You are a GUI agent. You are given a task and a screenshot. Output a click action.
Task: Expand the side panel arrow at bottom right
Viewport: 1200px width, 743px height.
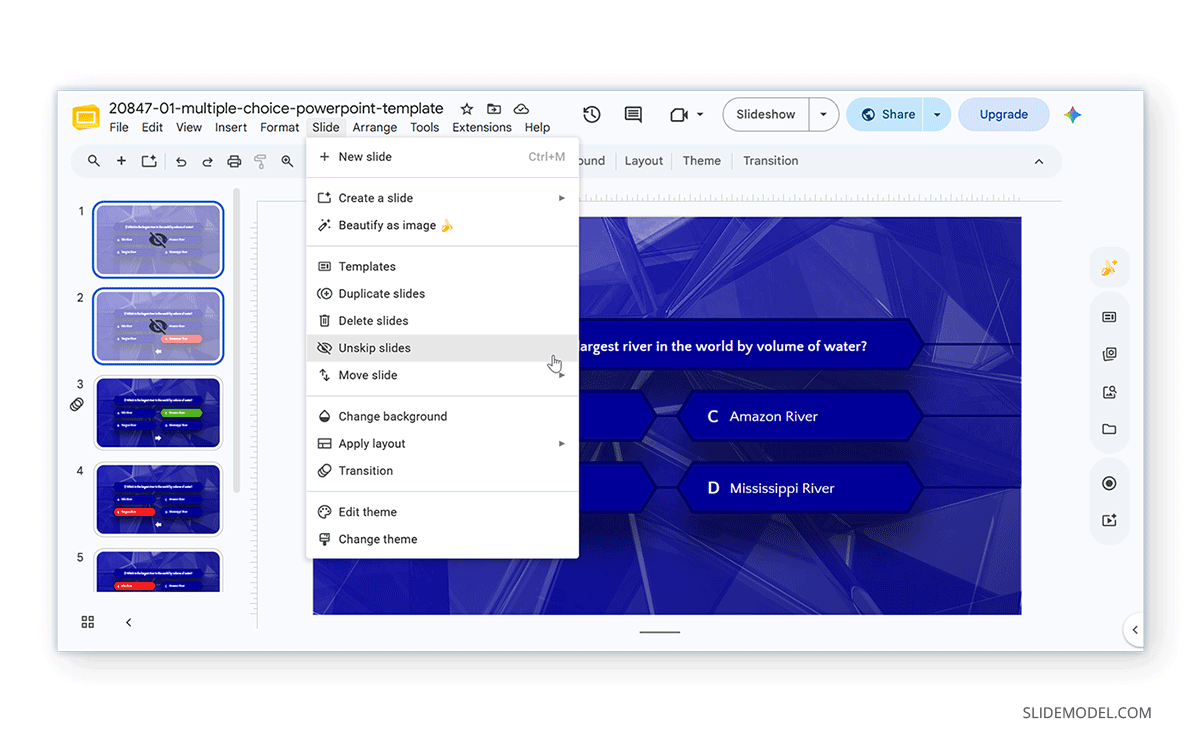click(x=1135, y=630)
